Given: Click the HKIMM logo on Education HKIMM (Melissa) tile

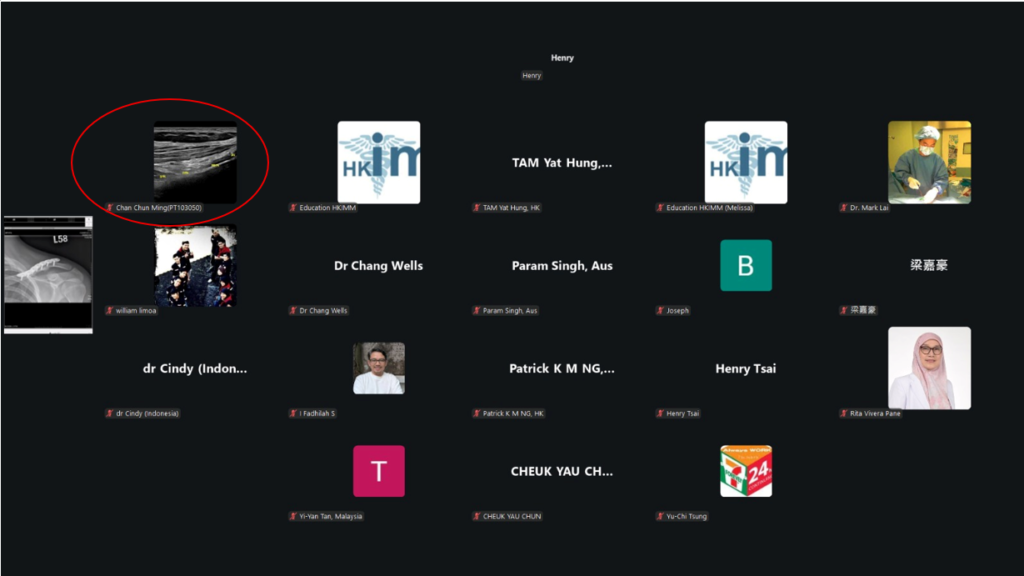Looking at the screenshot, I should [745, 162].
